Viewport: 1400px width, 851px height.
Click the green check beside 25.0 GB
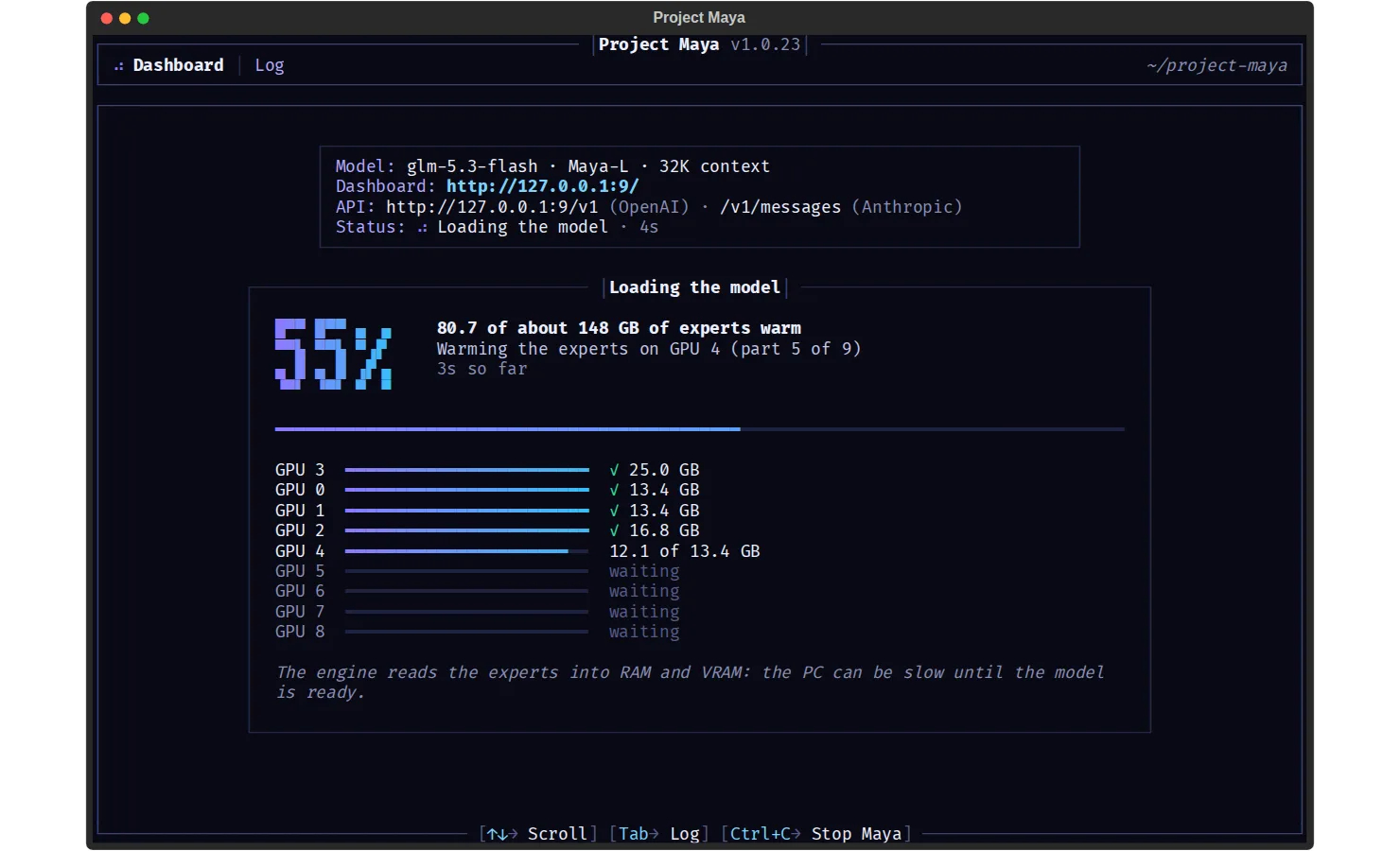[614, 470]
